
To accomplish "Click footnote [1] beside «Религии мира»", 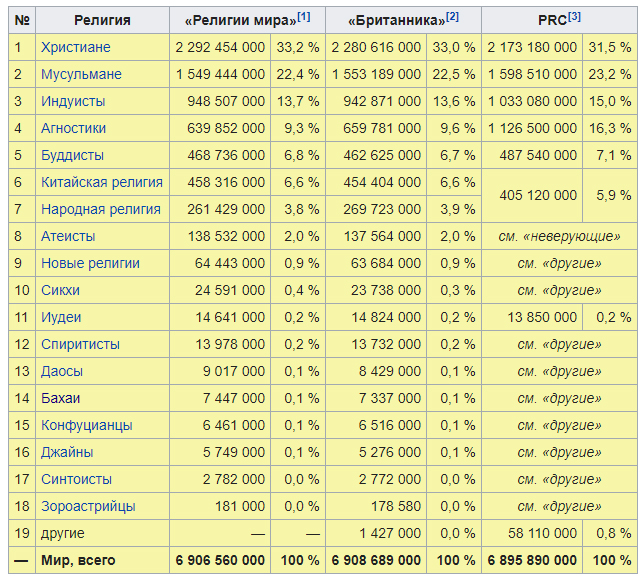I will (x=304, y=16).
